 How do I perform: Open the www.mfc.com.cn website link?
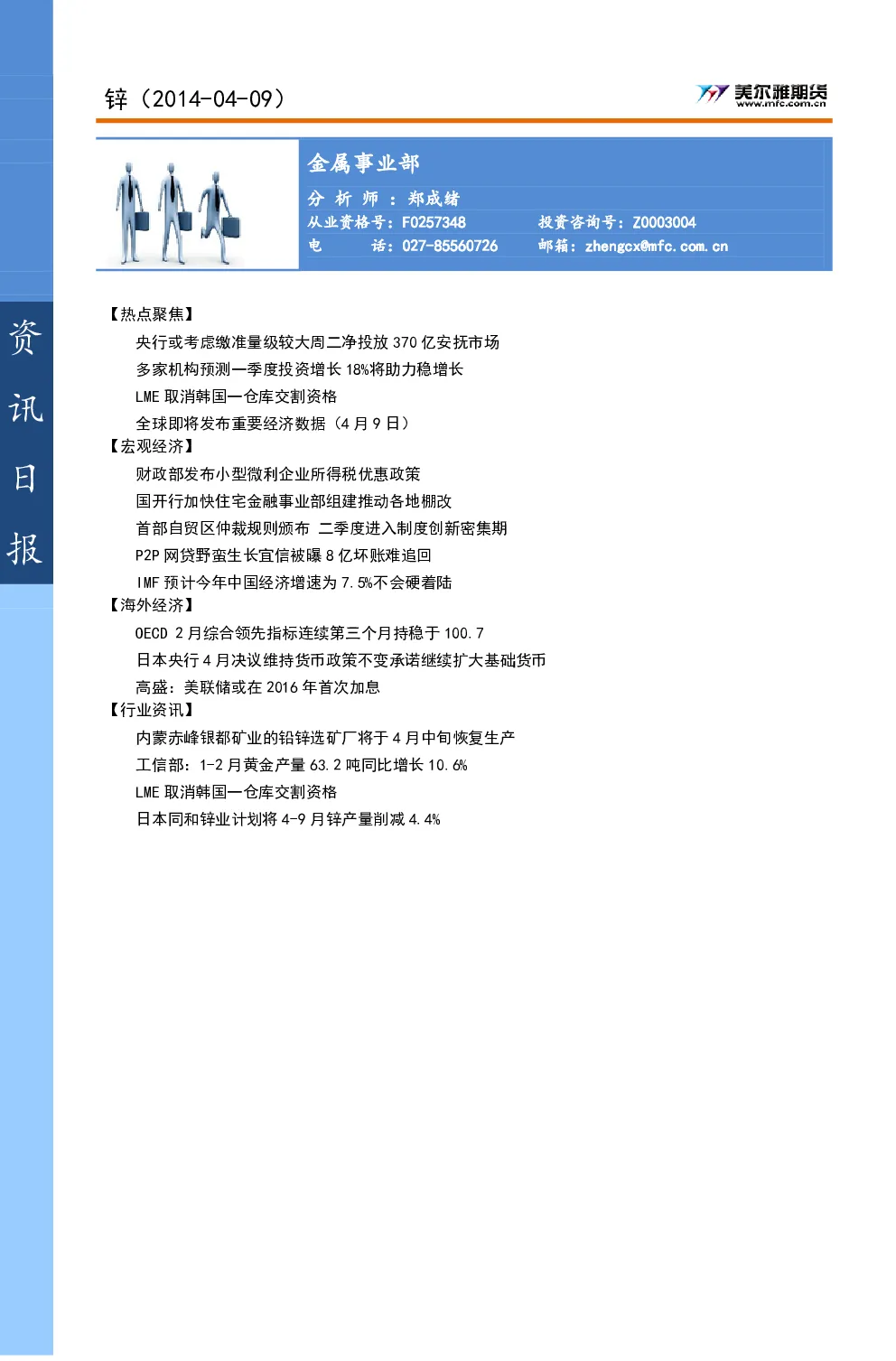[780, 104]
